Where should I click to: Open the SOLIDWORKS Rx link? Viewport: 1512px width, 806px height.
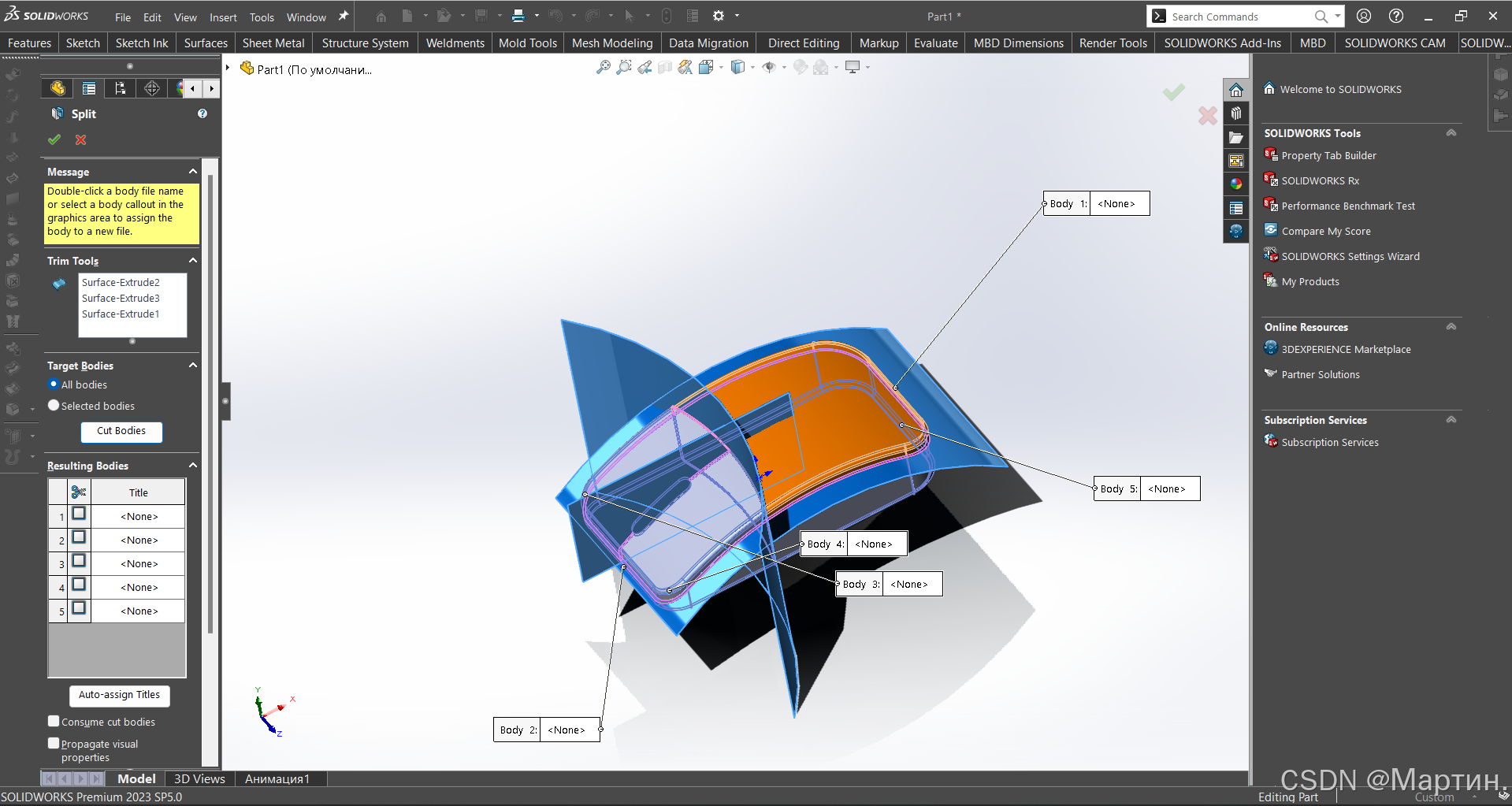tap(1320, 181)
